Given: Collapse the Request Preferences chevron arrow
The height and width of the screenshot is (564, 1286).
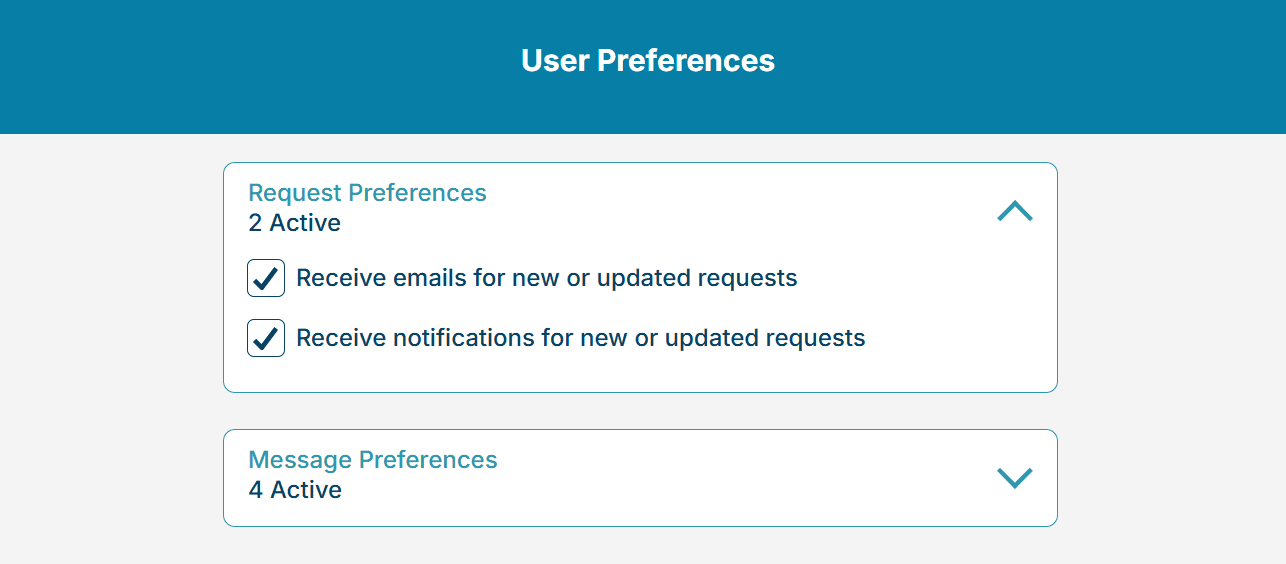Looking at the screenshot, I should pos(1014,211).
